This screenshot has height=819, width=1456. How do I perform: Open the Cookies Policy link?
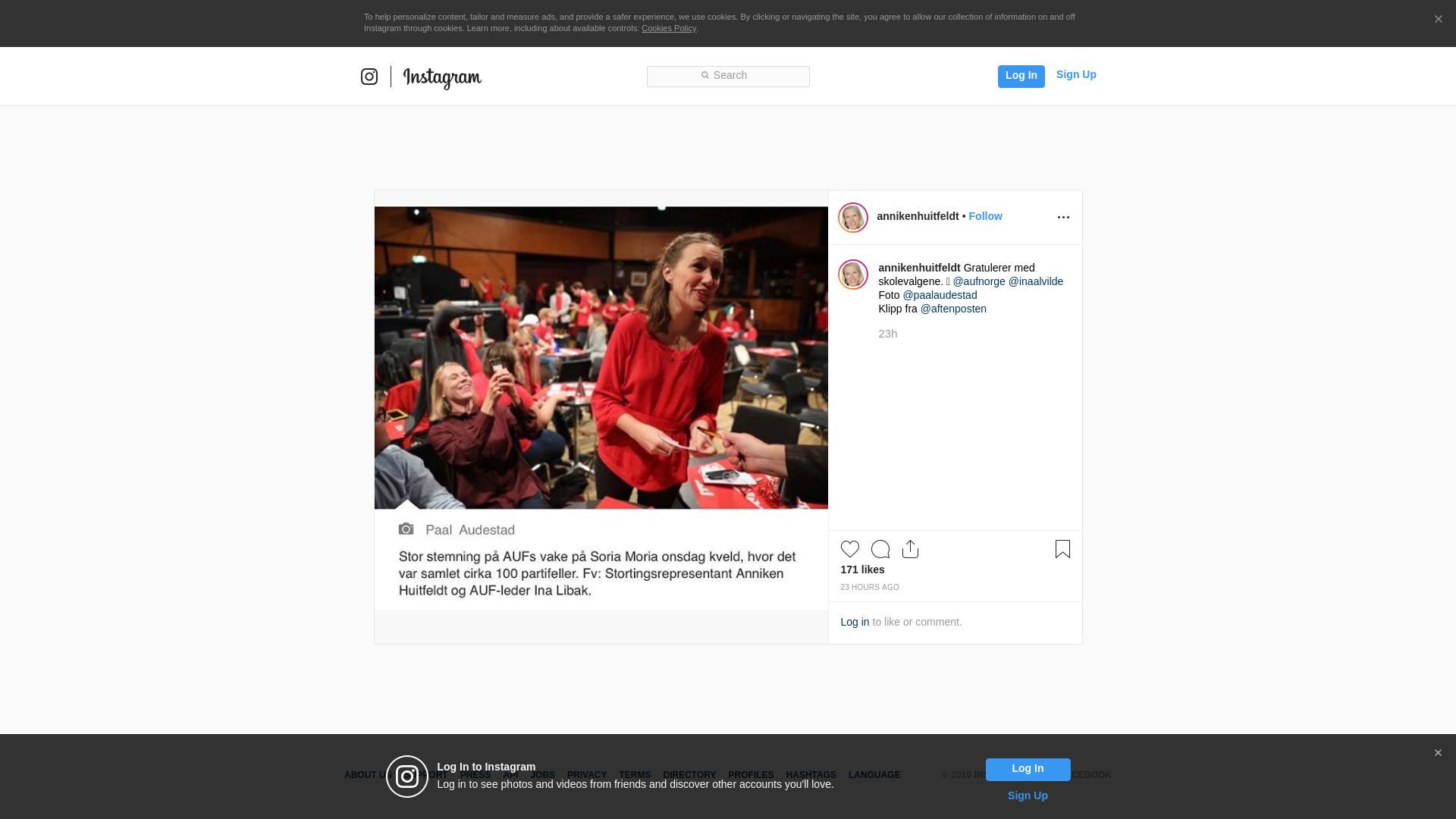pyautogui.click(x=669, y=28)
